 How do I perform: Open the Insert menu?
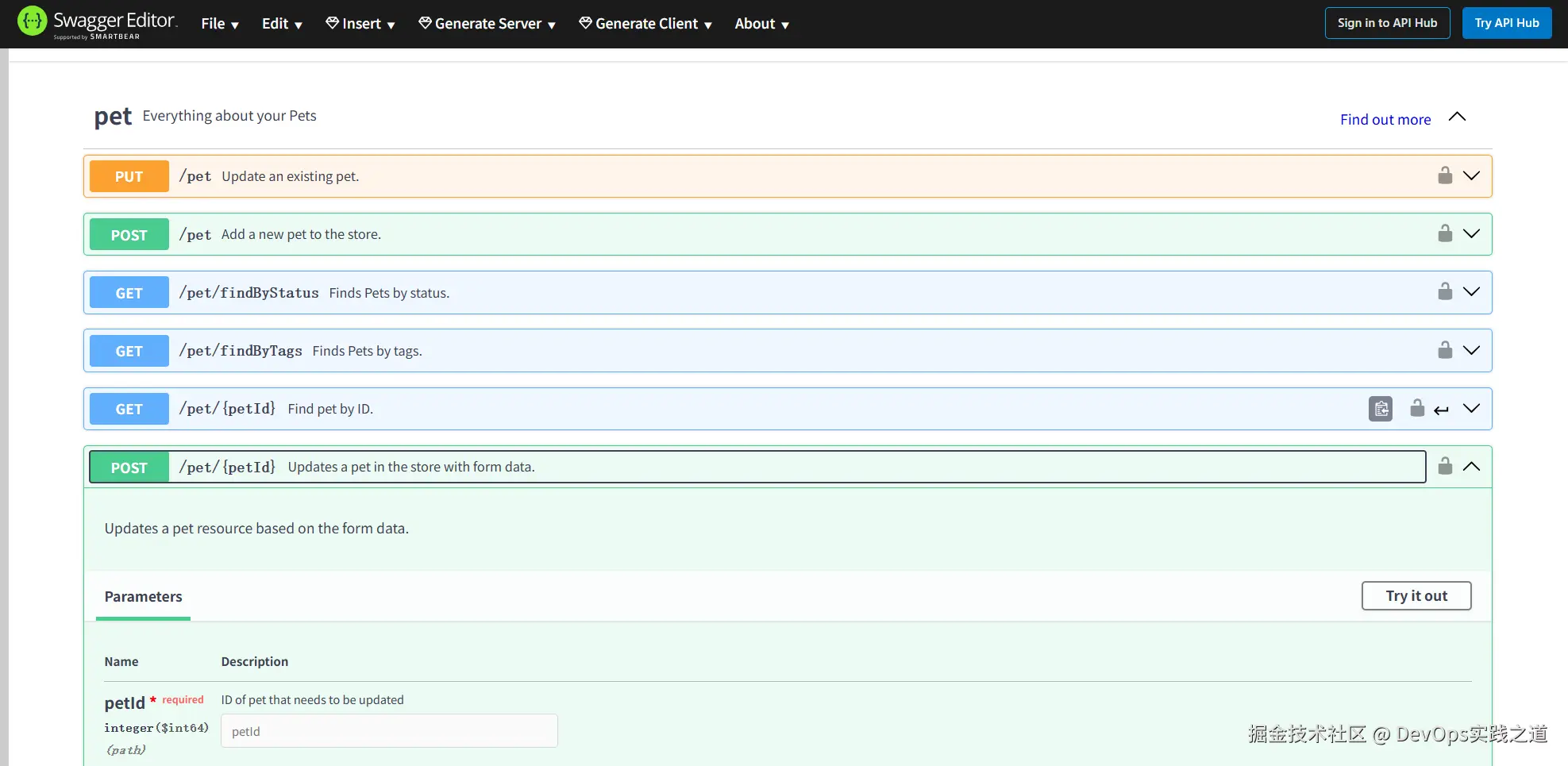click(x=360, y=24)
